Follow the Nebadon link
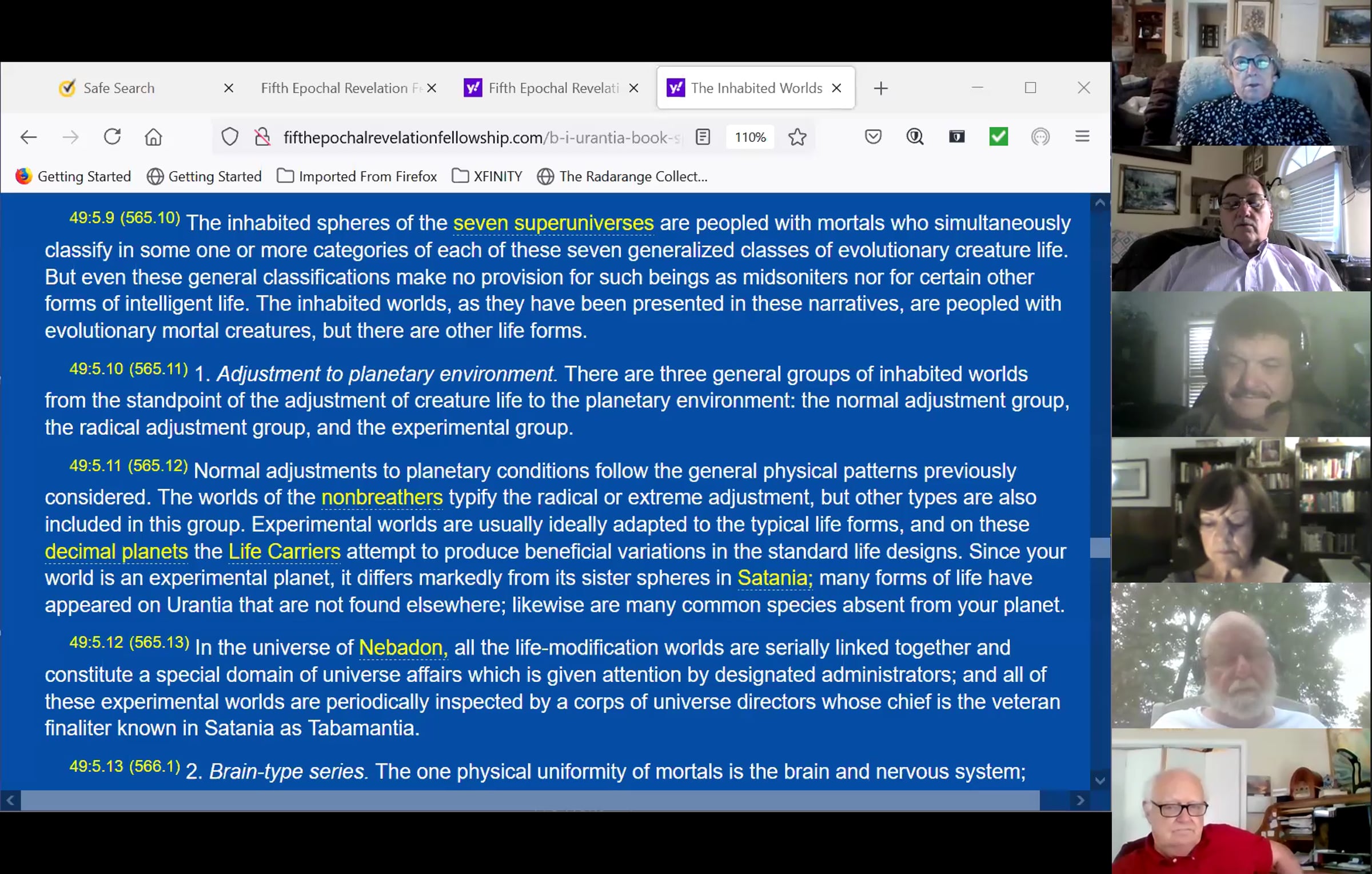 click(403, 647)
